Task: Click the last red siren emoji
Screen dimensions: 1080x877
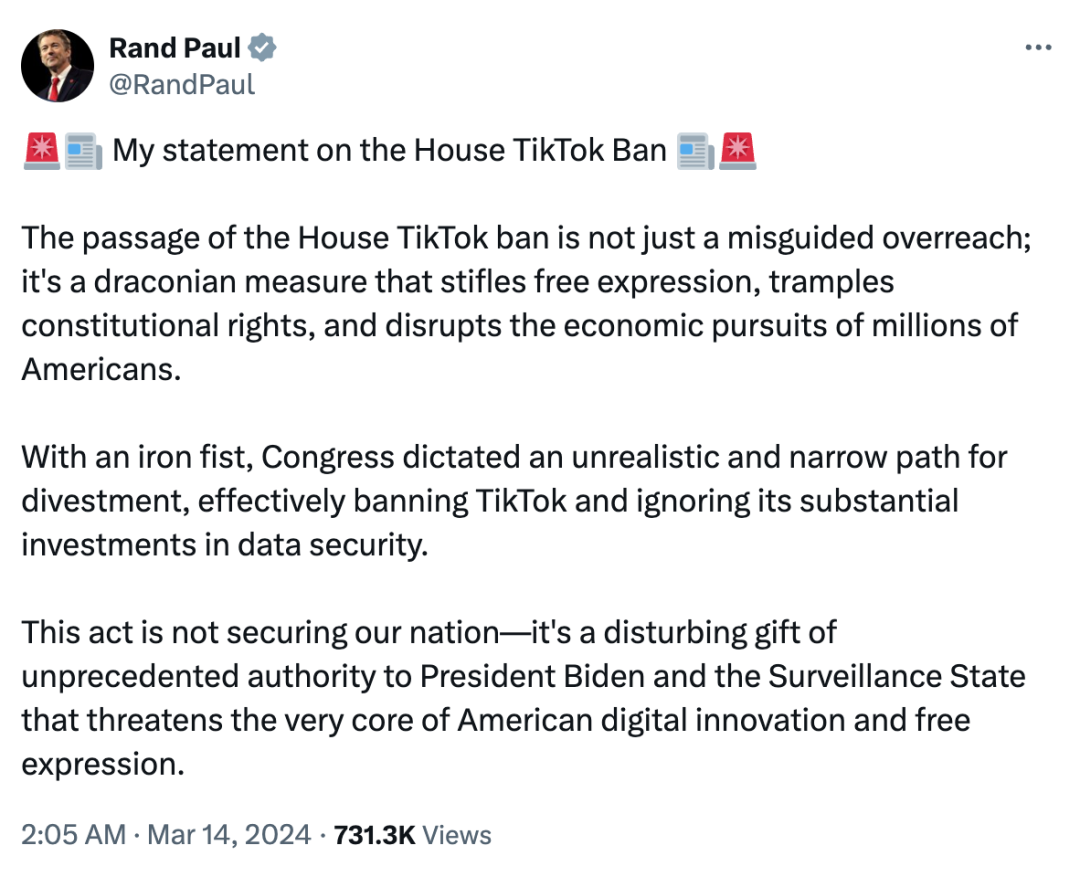Action: coord(738,151)
